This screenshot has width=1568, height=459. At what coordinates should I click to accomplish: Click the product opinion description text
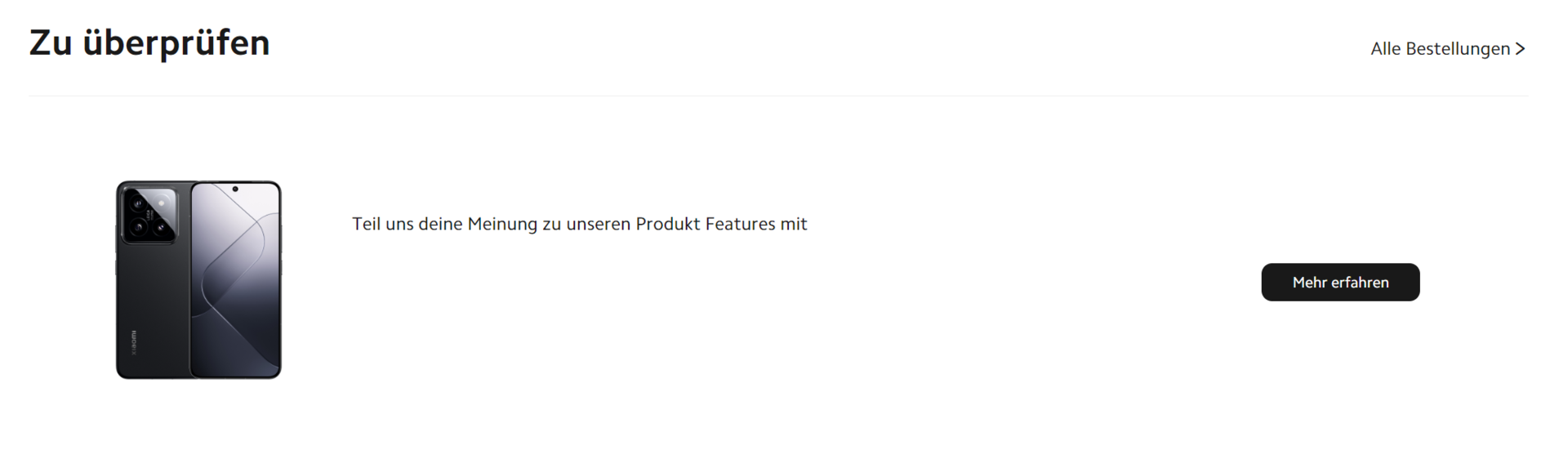click(579, 224)
